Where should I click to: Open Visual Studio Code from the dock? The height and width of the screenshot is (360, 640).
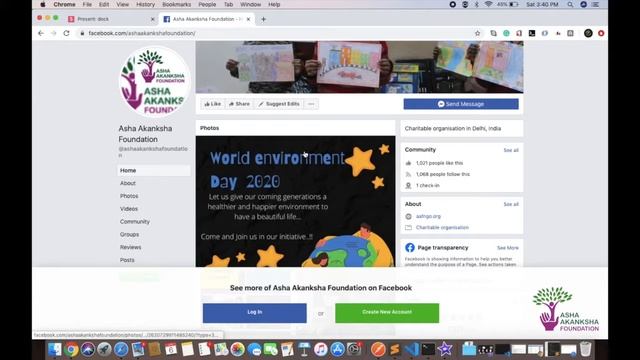(411, 349)
